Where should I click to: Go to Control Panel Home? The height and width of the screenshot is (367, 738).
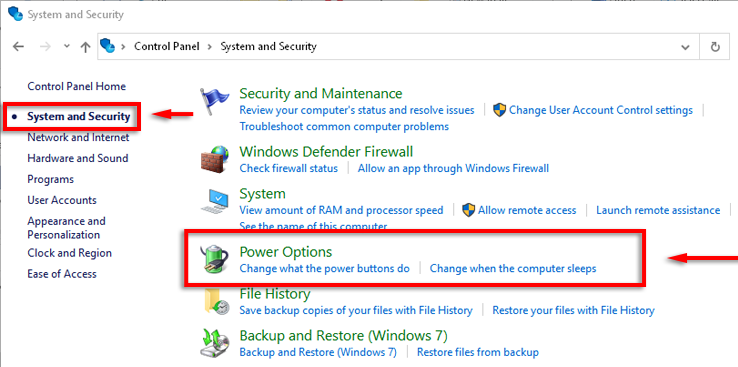[77, 86]
